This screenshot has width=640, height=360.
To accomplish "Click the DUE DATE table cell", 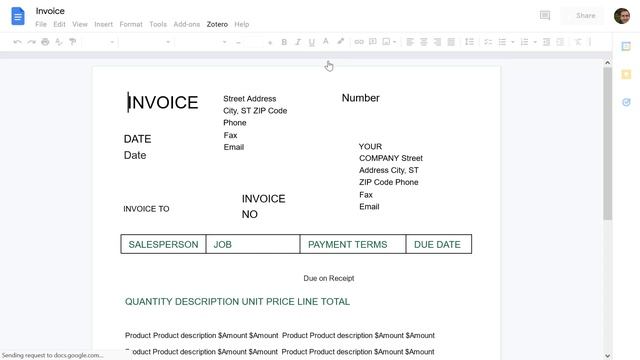I will click(x=439, y=244).
